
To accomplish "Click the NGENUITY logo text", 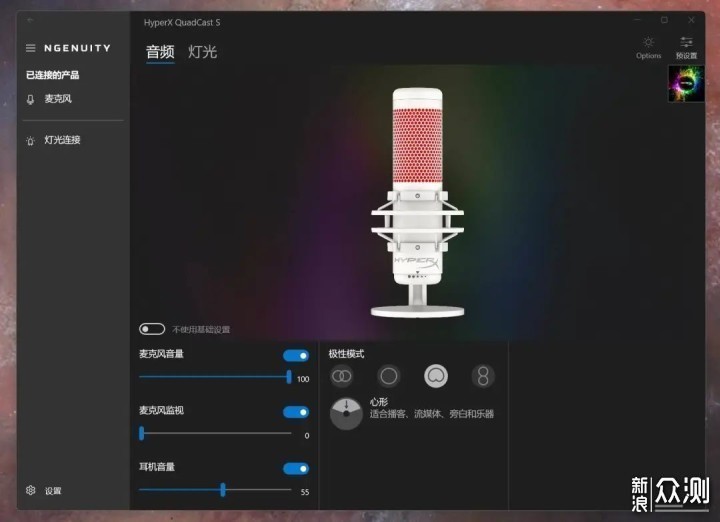I will point(77,48).
